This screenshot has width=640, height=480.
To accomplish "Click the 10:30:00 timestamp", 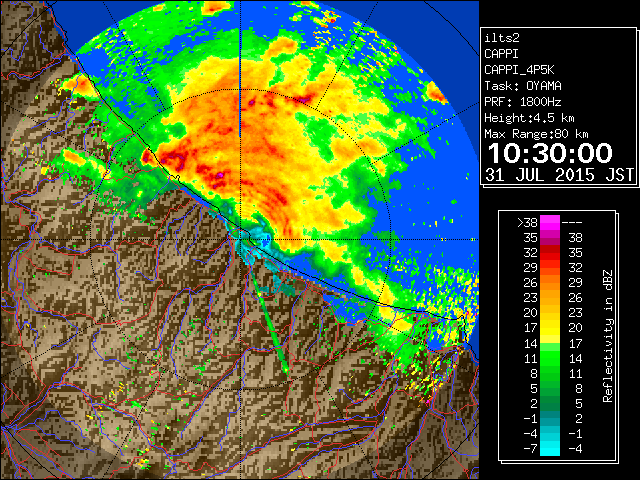I will tap(550, 153).
